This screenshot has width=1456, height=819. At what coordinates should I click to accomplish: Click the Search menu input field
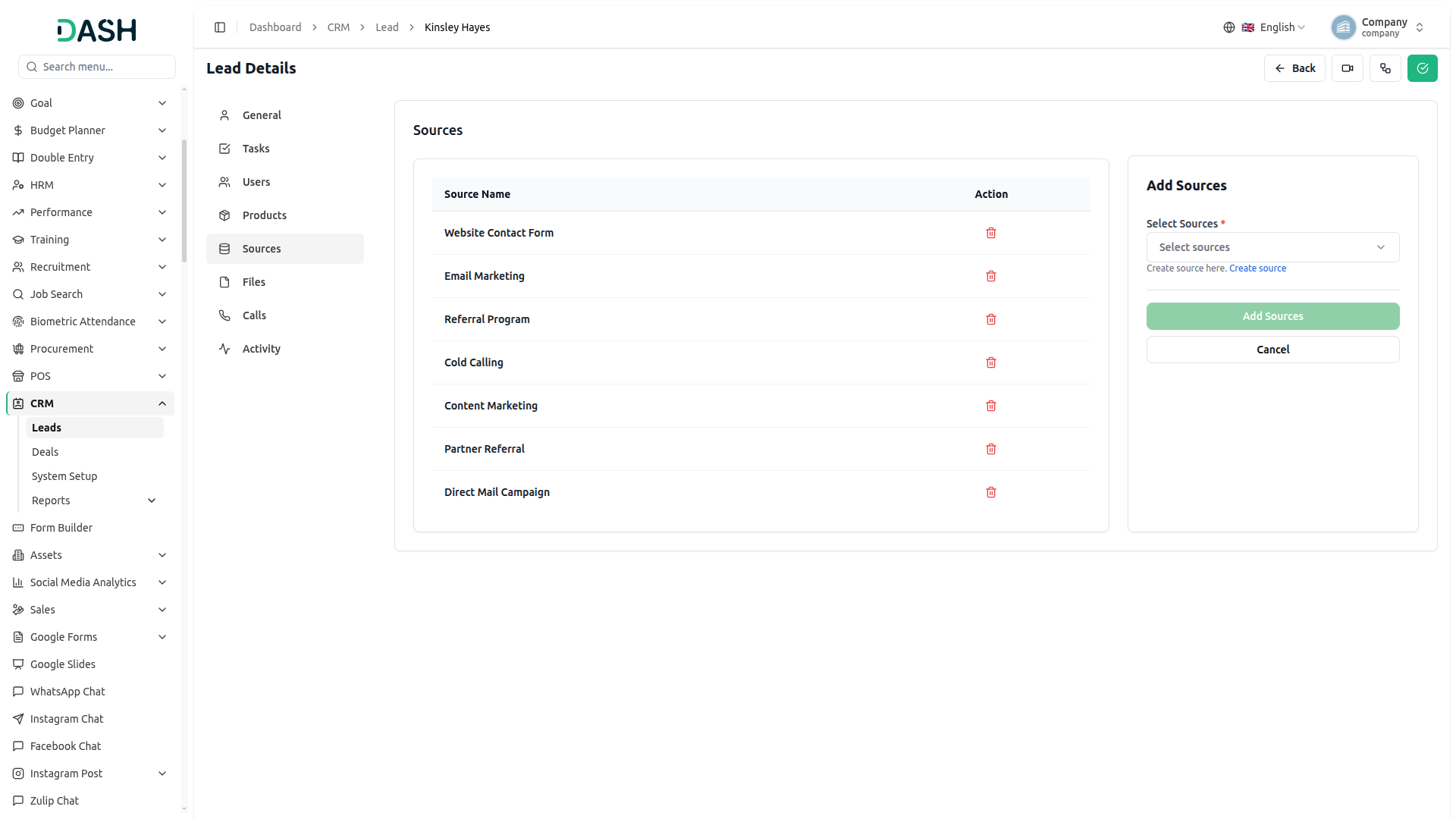97,67
